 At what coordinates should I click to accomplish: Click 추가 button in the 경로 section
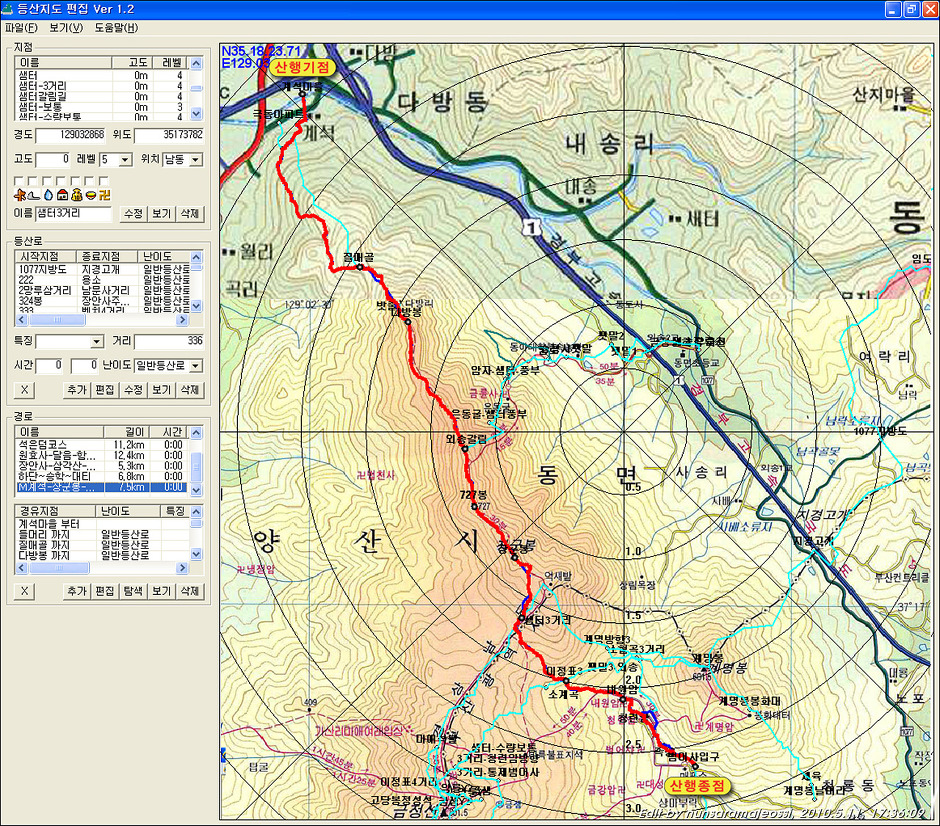click(77, 591)
